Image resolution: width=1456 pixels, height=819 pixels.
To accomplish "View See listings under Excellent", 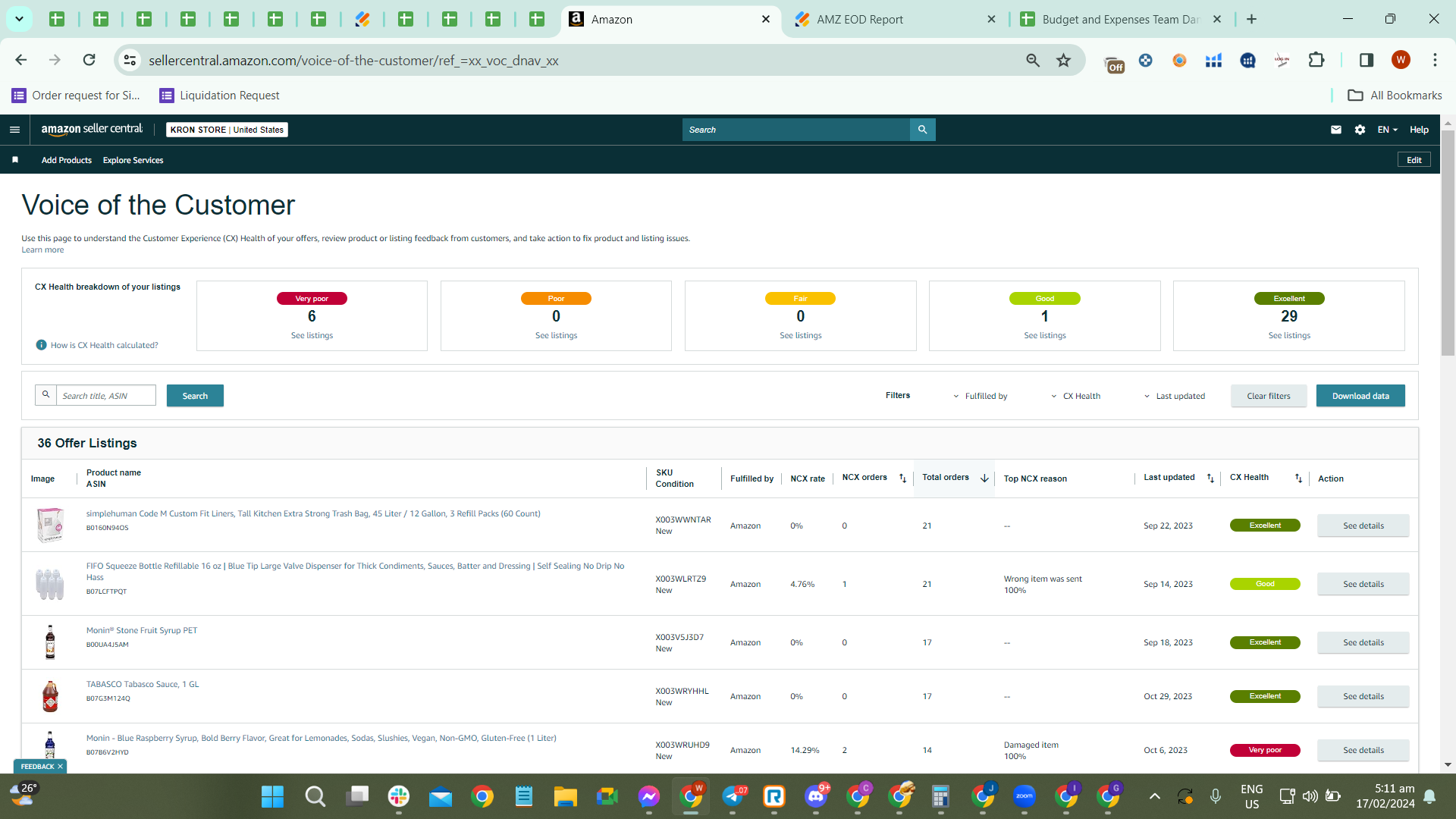I will [1289, 335].
